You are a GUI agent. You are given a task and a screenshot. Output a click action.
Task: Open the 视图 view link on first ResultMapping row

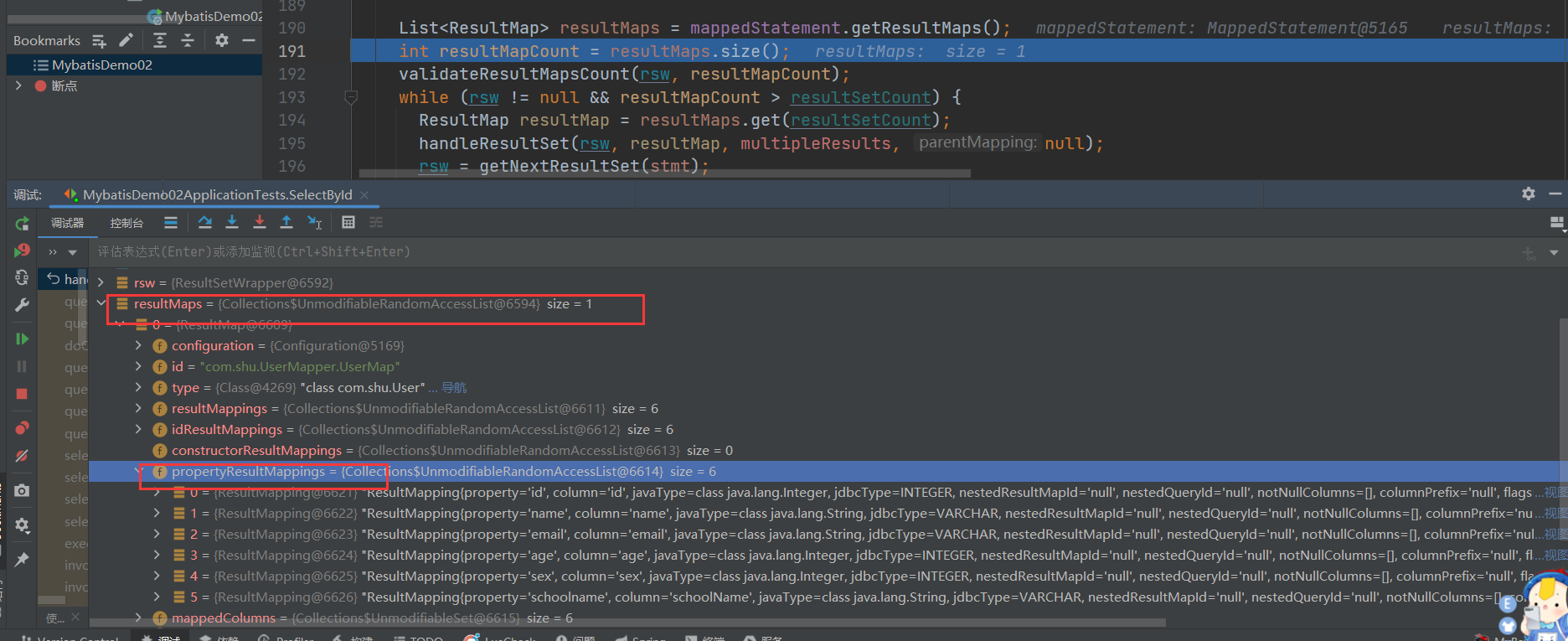pyautogui.click(x=1555, y=492)
